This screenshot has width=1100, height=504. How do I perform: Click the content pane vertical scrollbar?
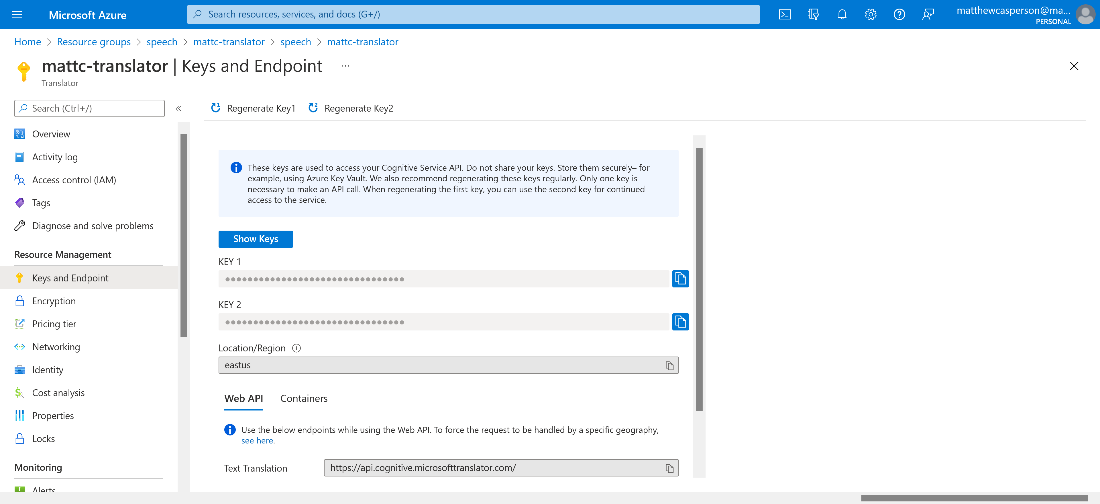click(x=699, y=279)
